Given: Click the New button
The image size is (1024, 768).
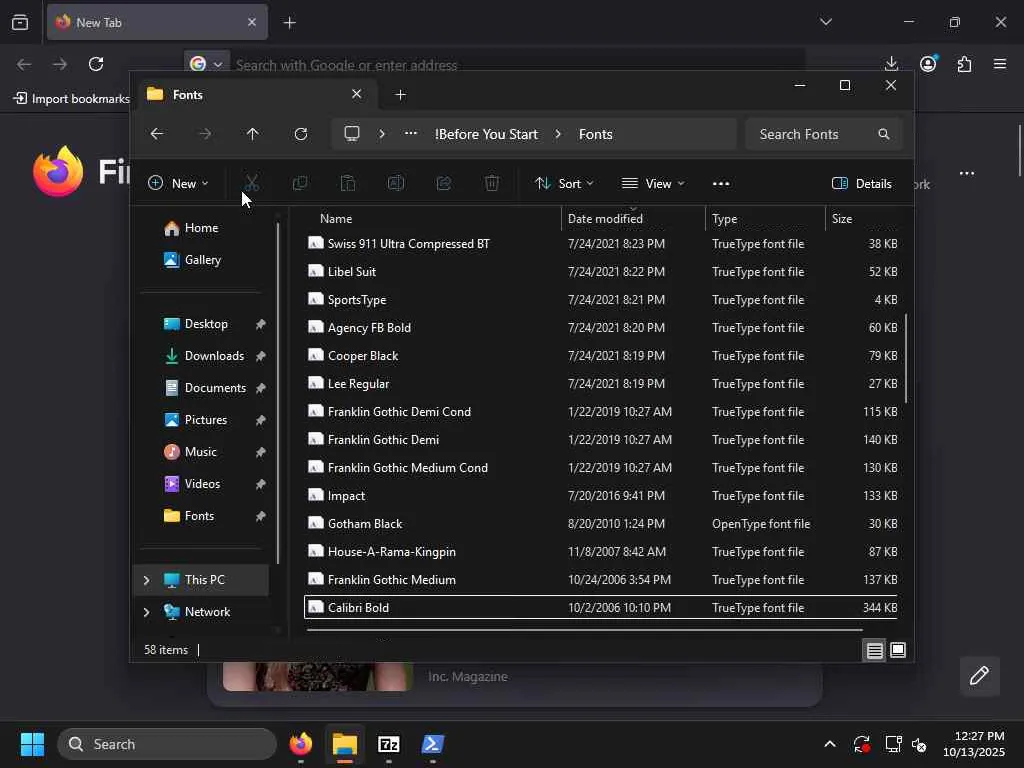Looking at the screenshot, I should pyautogui.click(x=178, y=183).
